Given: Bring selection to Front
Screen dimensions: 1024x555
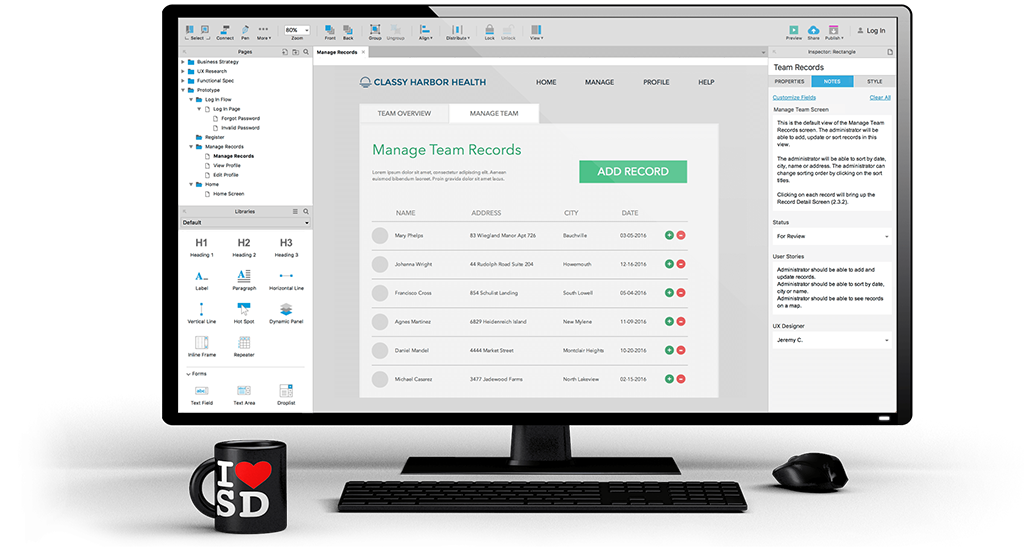Looking at the screenshot, I should coord(330,32).
